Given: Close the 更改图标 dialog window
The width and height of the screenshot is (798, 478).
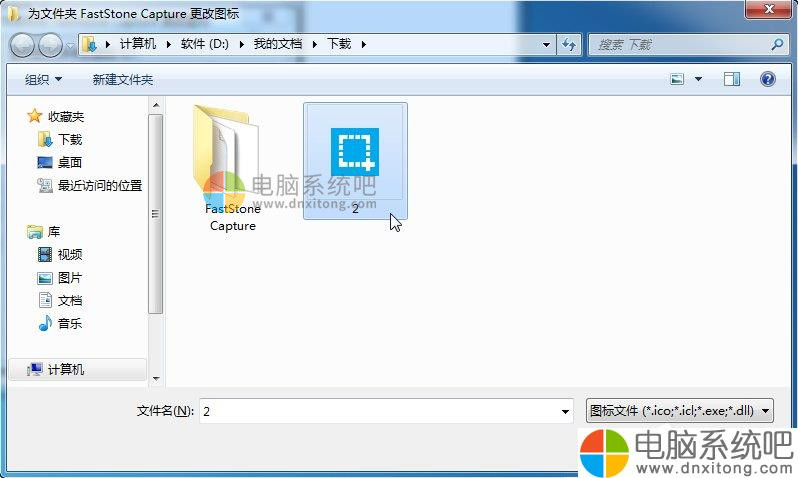Looking at the screenshot, I should pyautogui.click(x=768, y=9).
